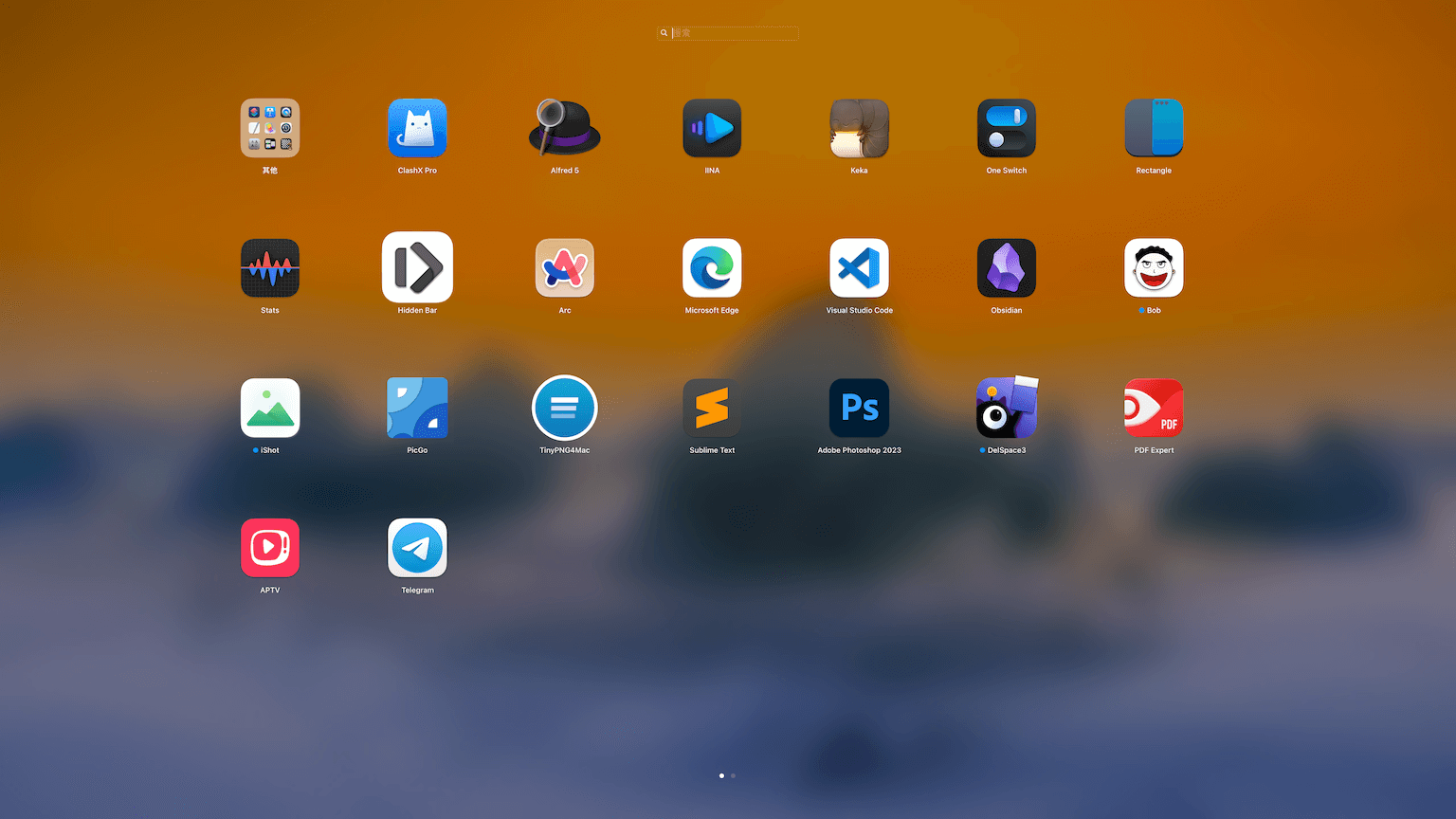1456x819 pixels.
Task: Open PDF Expert
Action: [1154, 408]
